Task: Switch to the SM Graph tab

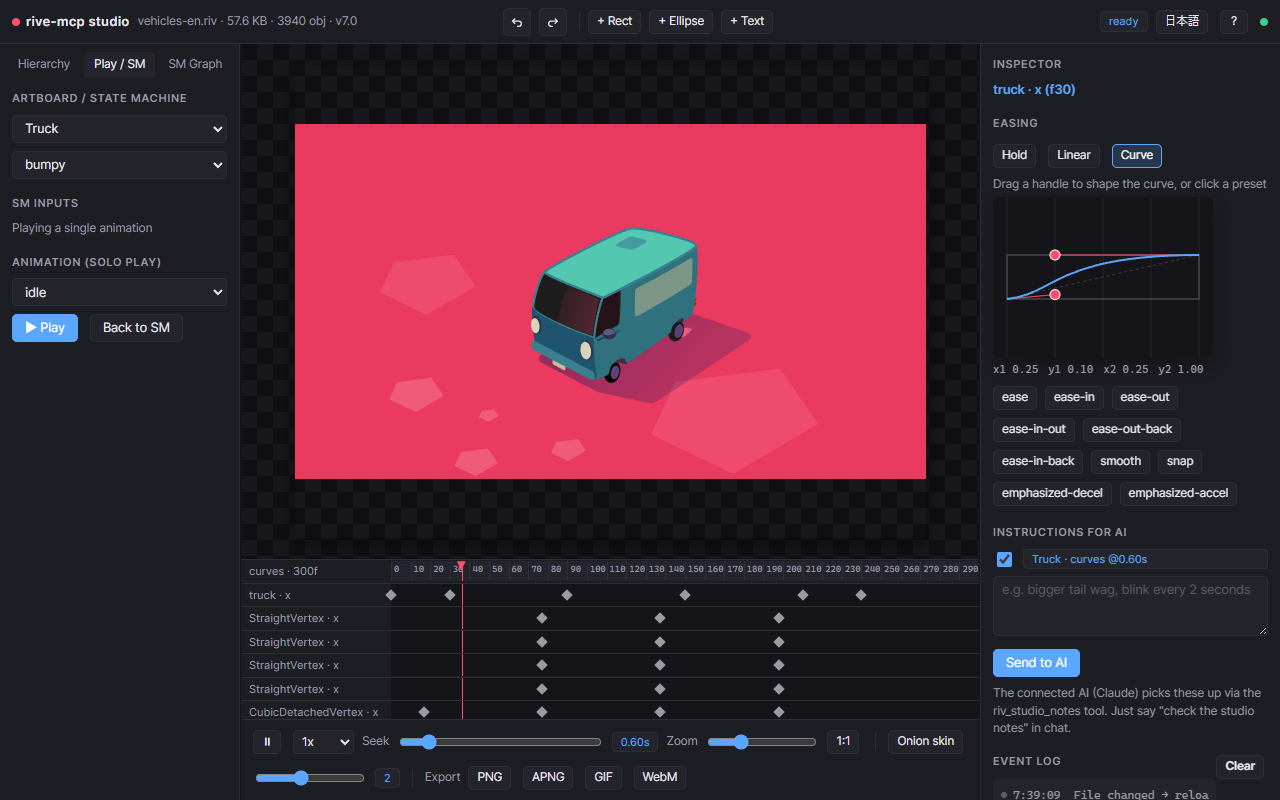Action: [195, 64]
